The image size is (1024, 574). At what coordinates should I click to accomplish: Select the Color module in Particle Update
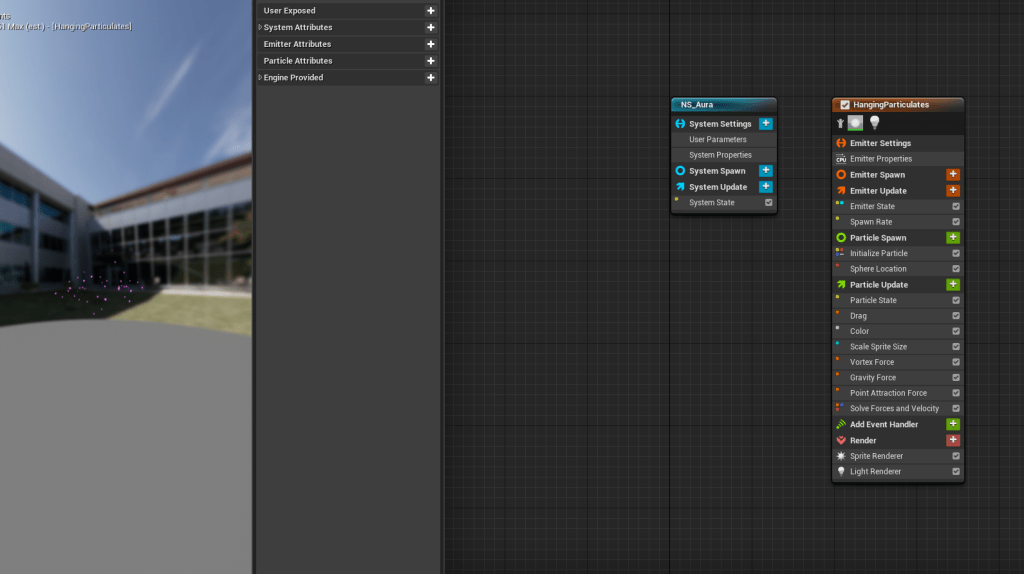click(x=859, y=331)
